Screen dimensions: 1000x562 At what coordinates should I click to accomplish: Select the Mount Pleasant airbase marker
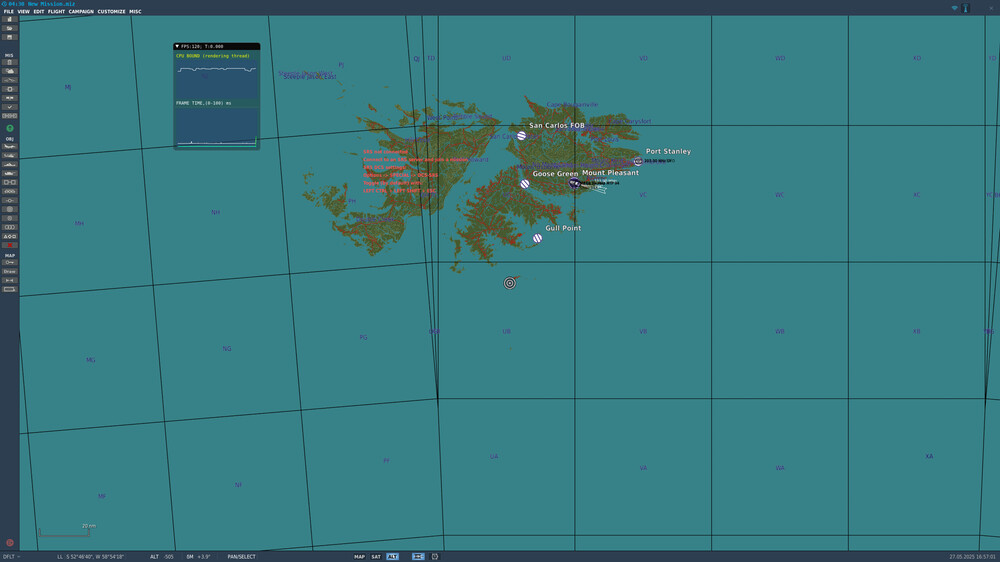574,183
